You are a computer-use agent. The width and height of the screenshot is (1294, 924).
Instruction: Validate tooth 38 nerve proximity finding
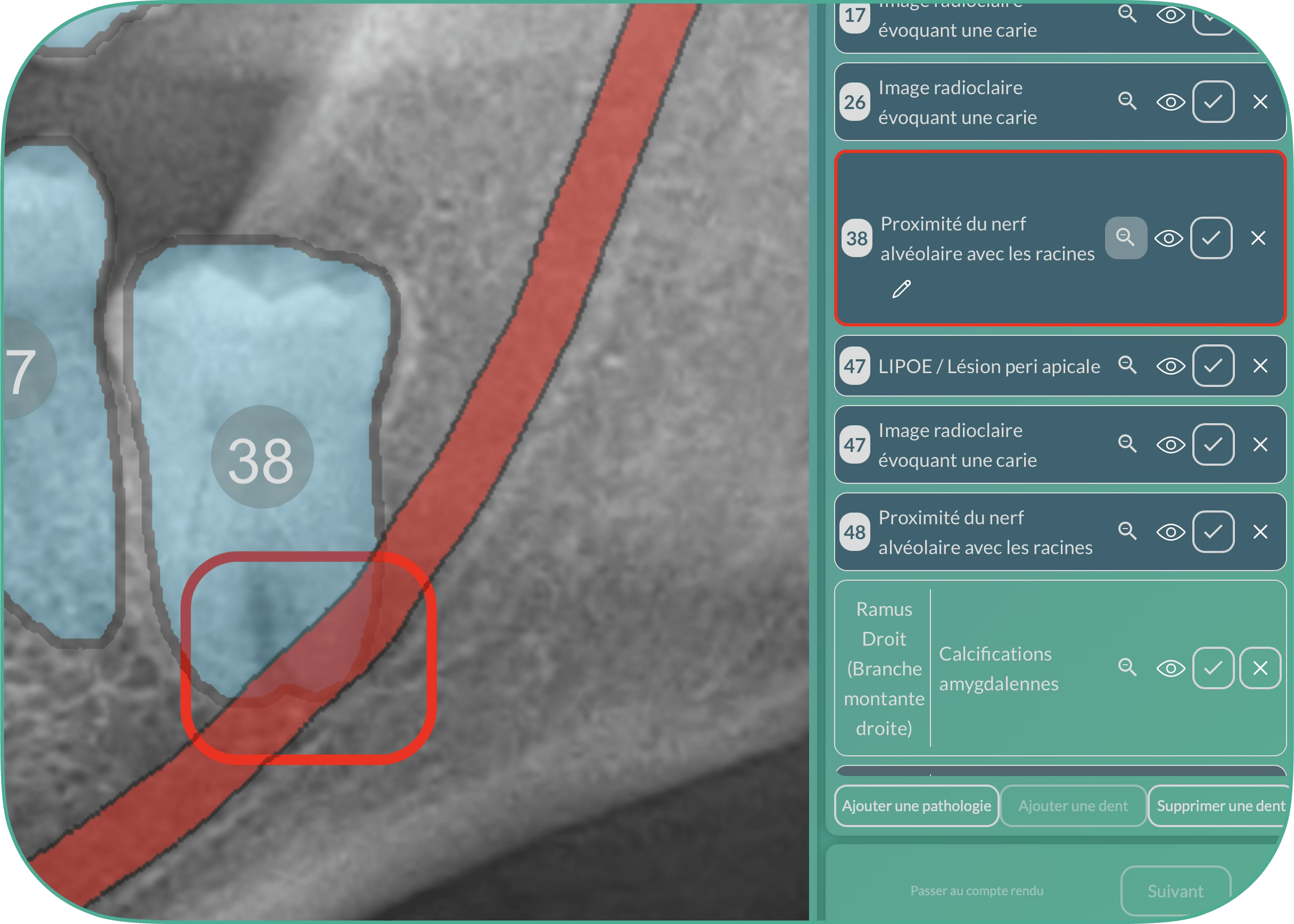(1211, 238)
